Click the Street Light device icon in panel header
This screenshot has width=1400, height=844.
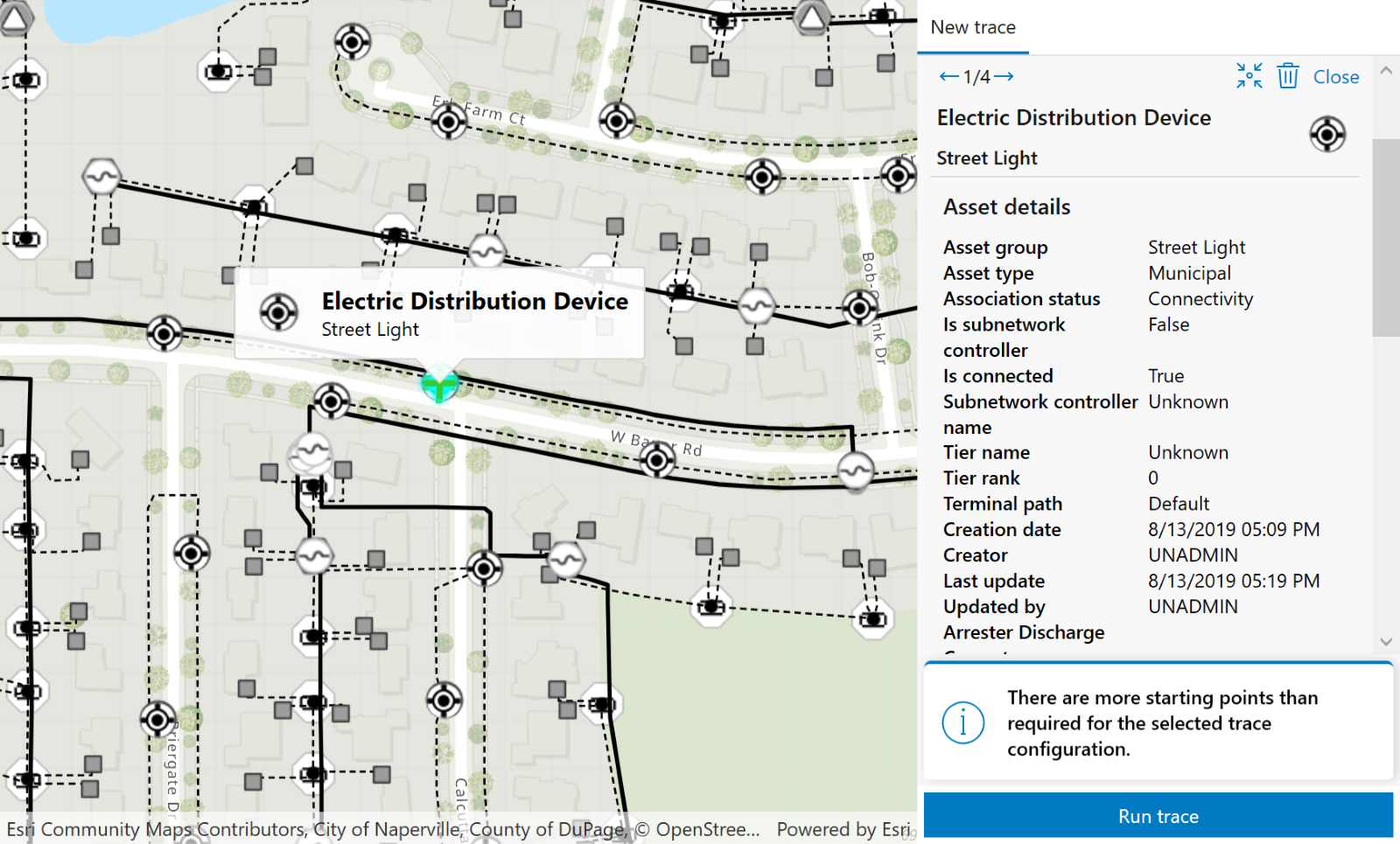[x=1326, y=136]
